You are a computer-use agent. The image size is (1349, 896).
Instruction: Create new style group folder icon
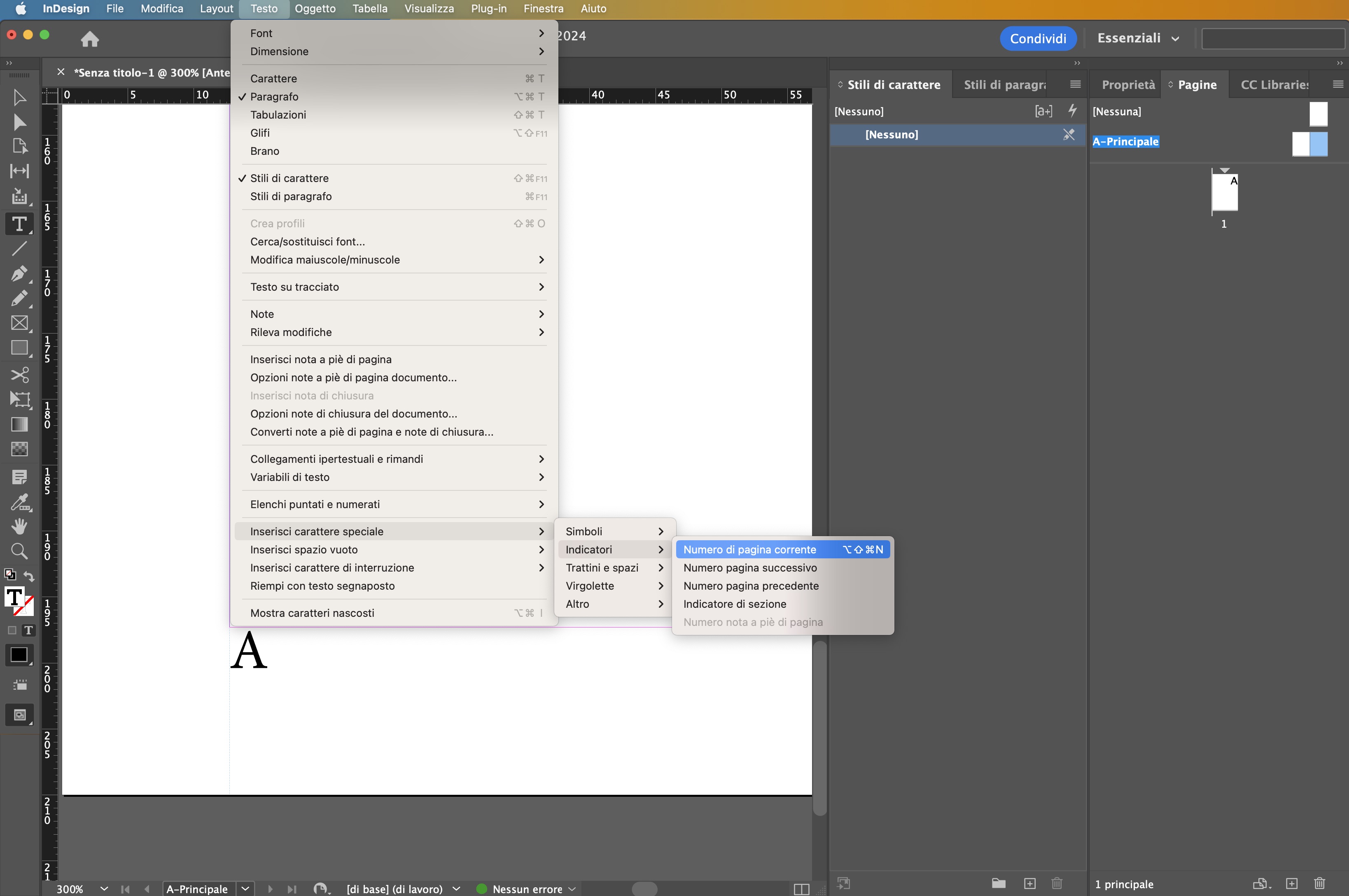[x=999, y=883]
